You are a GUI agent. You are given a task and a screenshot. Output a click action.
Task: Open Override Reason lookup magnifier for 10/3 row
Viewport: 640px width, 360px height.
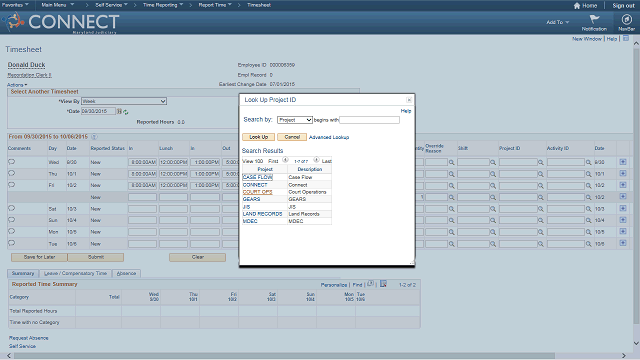click(x=451, y=209)
